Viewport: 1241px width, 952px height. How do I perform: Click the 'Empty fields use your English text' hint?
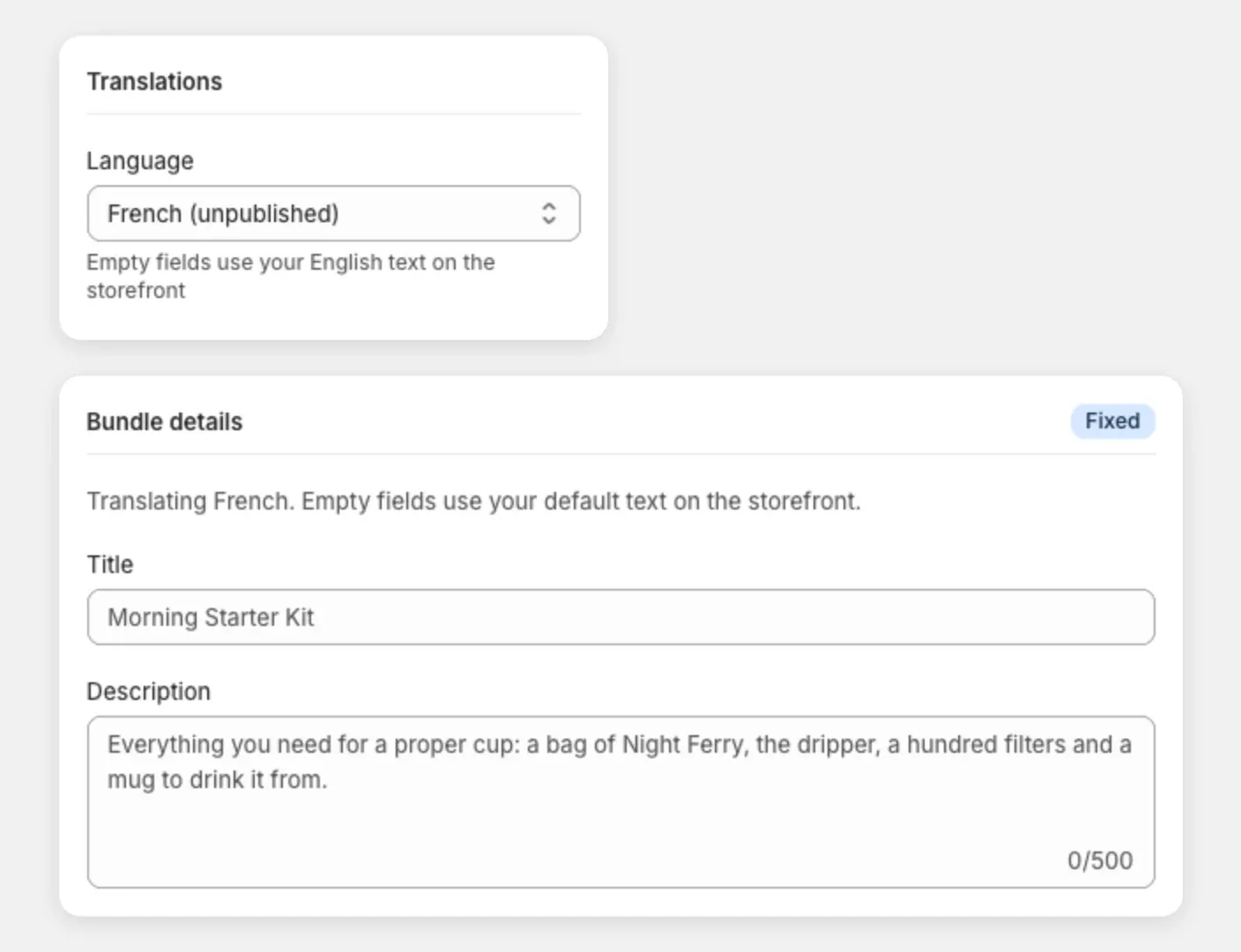[291, 276]
